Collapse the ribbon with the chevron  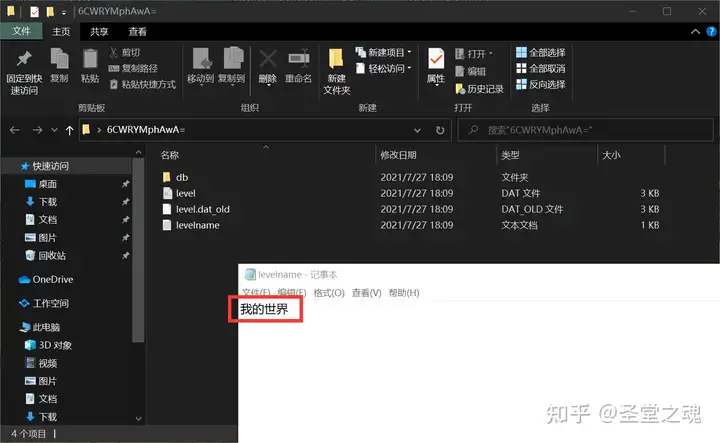click(695, 31)
